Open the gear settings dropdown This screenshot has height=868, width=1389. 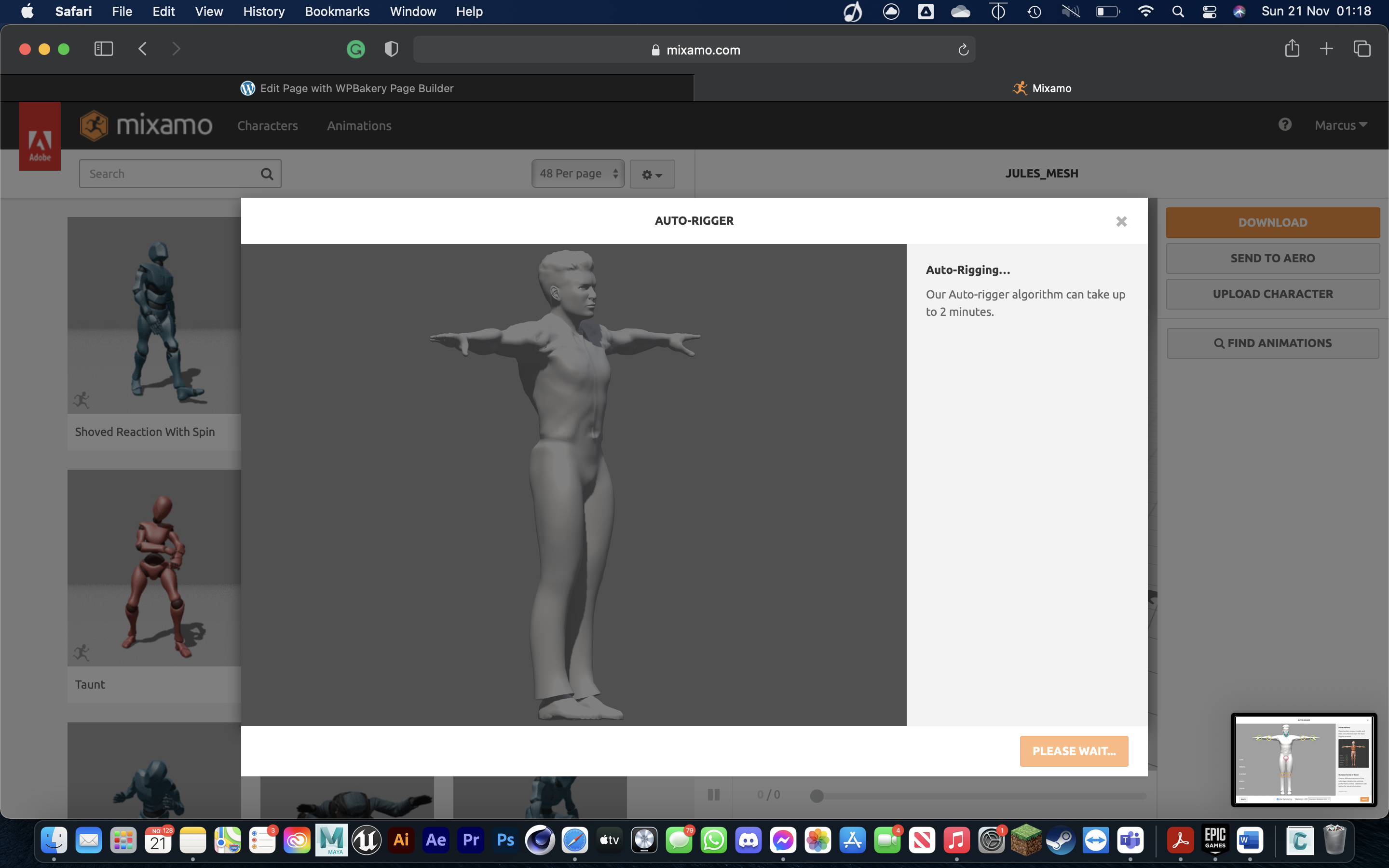(x=652, y=175)
